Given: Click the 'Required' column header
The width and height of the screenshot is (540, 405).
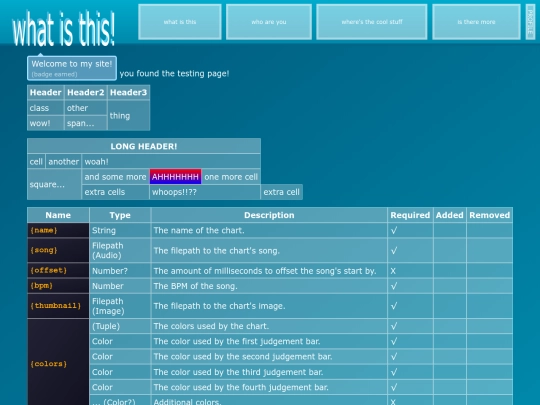Looking at the screenshot, I should click(410, 215).
